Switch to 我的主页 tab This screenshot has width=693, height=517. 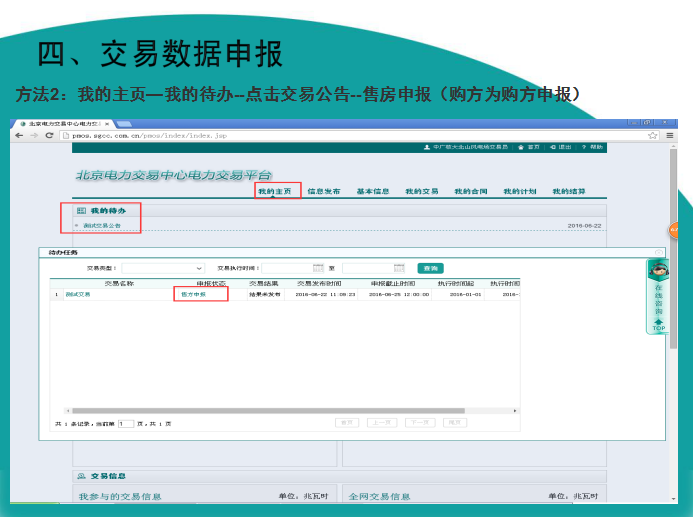click(x=274, y=191)
